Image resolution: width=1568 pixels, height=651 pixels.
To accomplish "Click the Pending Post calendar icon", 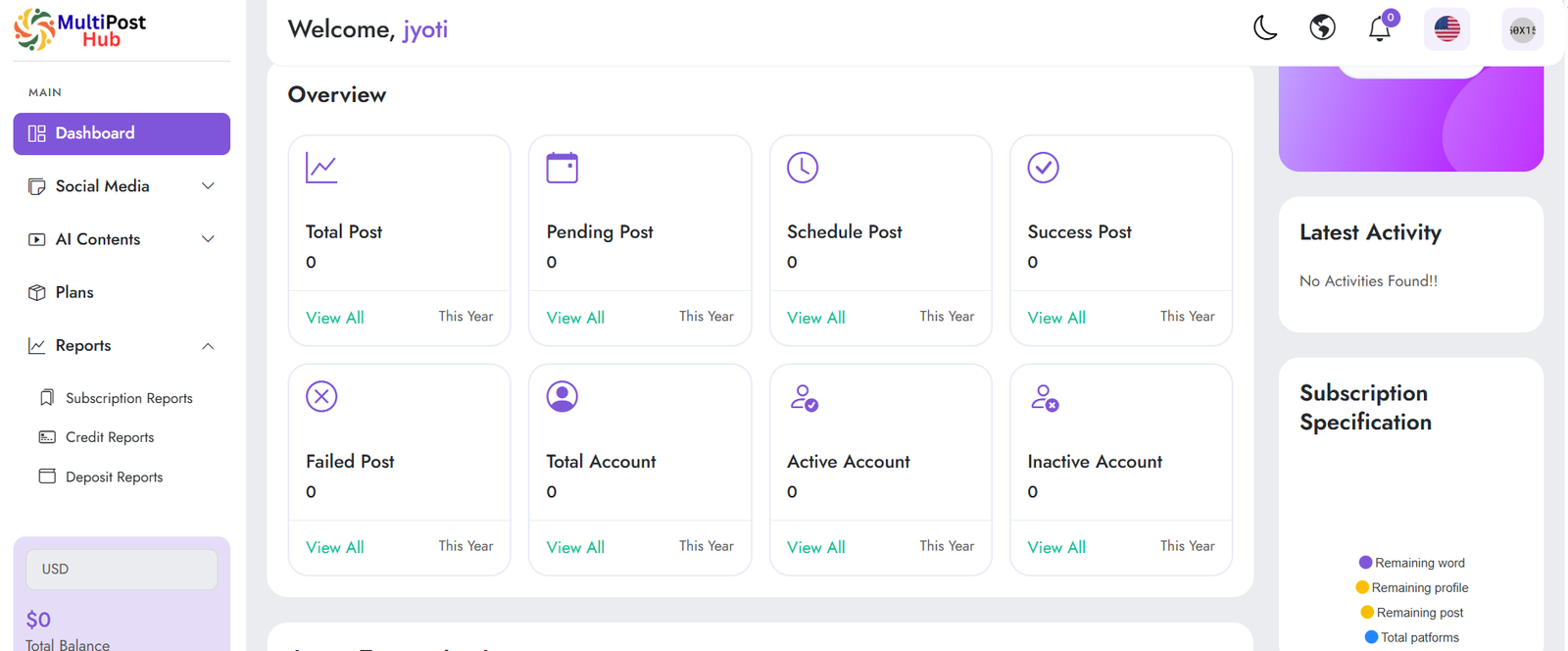I will [562, 168].
